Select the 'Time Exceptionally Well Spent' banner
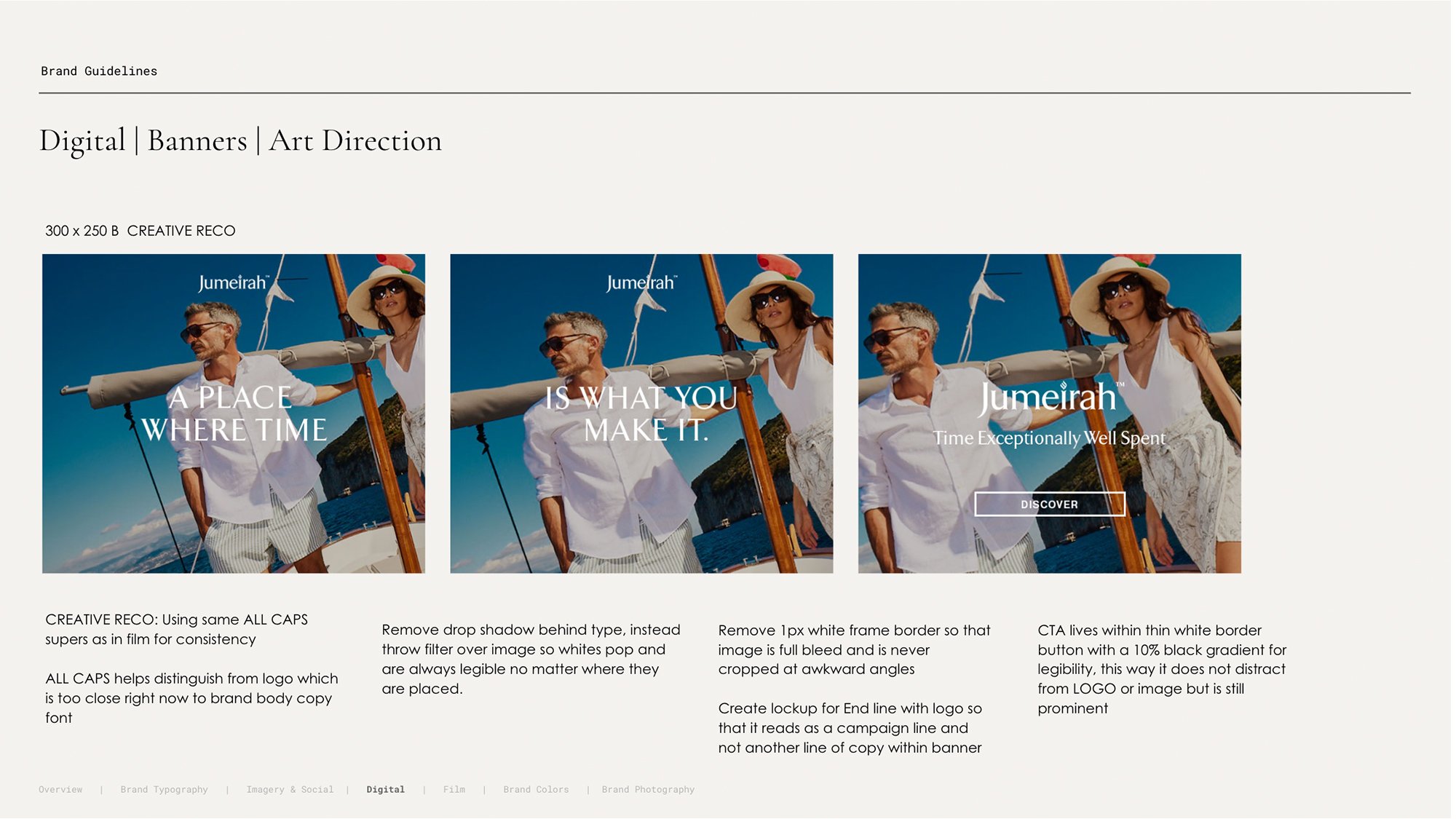Screen dimensions: 1456x819 [1049, 414]
